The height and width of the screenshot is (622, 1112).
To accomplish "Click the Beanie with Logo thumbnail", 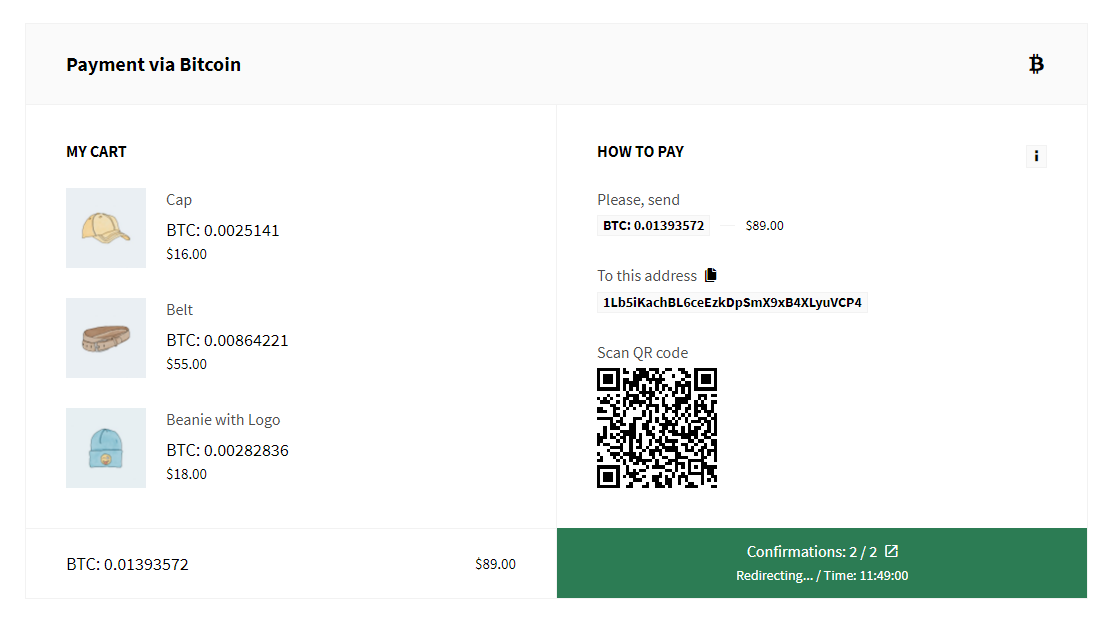I will [106, 448].
